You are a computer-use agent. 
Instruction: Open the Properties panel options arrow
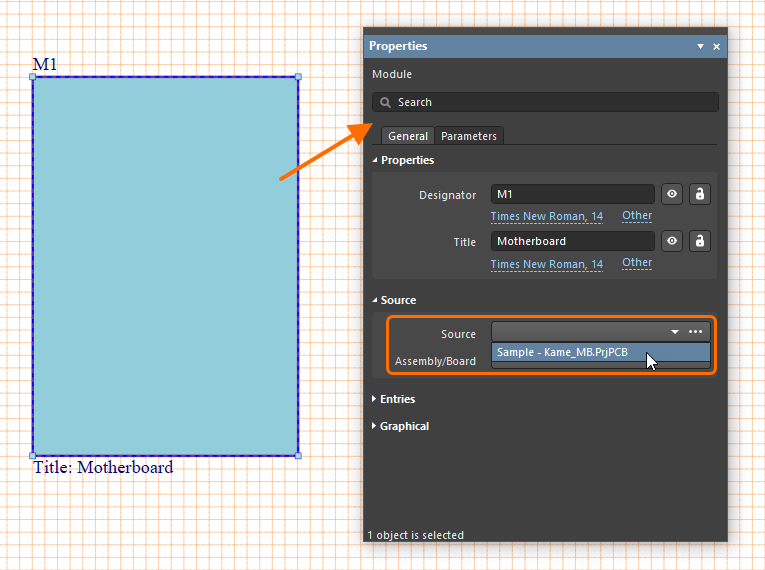click(x=700, y=47)
